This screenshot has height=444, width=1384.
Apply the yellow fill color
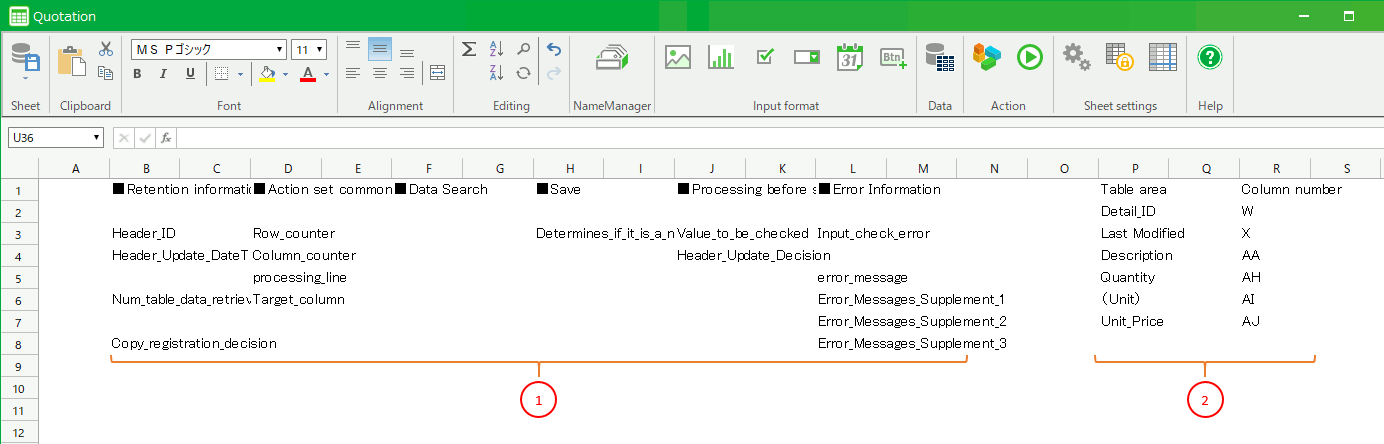(266, 74)
